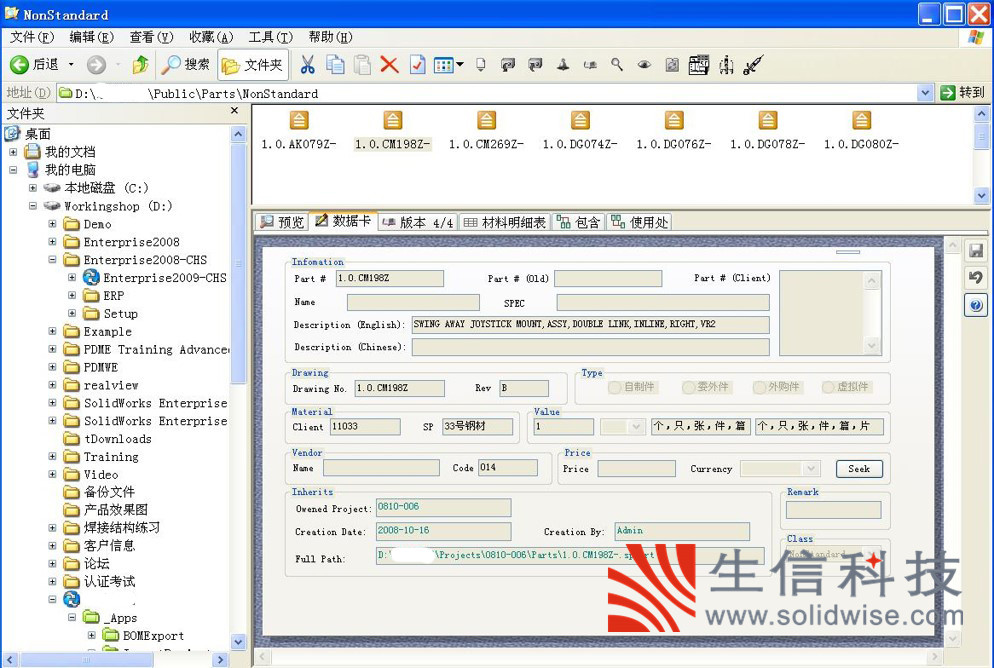Open the Search (搜索) toolbar button
This screenshot has height=668, width=994.
(186, 65)
